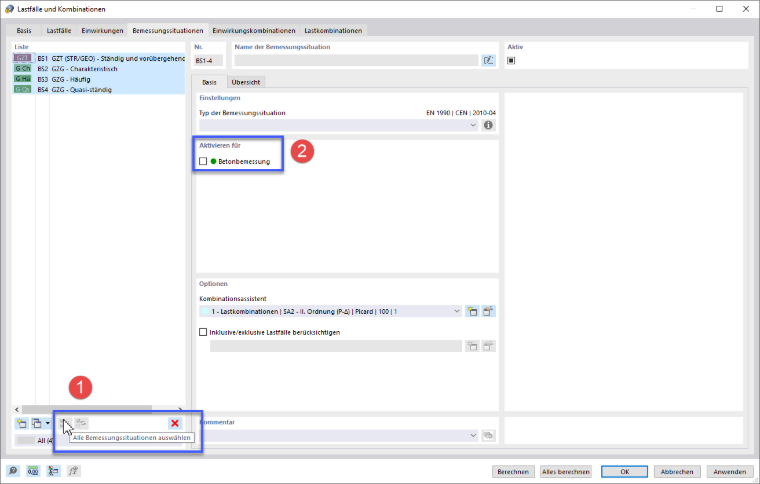Click the G Ch color tag of BS2

coord(22,69)
